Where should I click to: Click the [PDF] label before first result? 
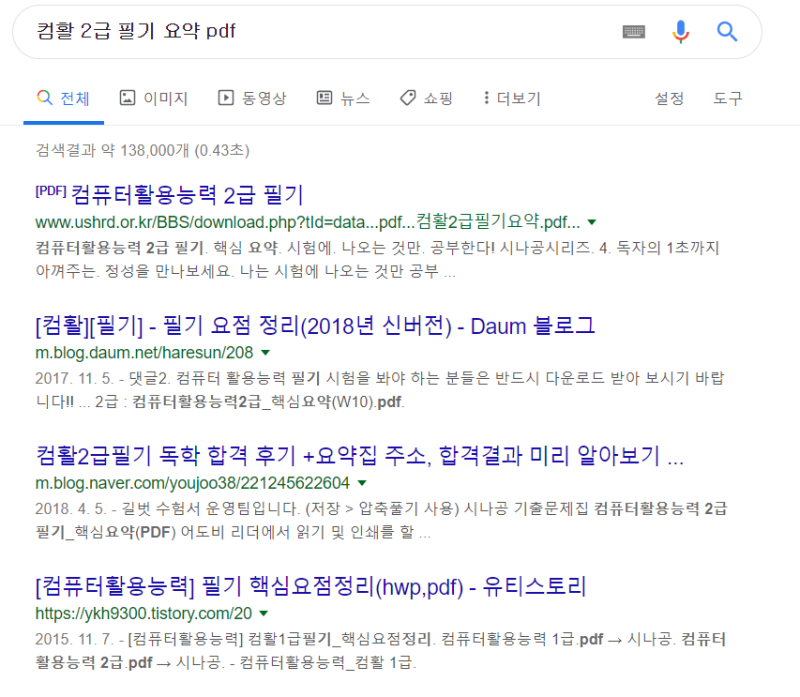(51, 191)
